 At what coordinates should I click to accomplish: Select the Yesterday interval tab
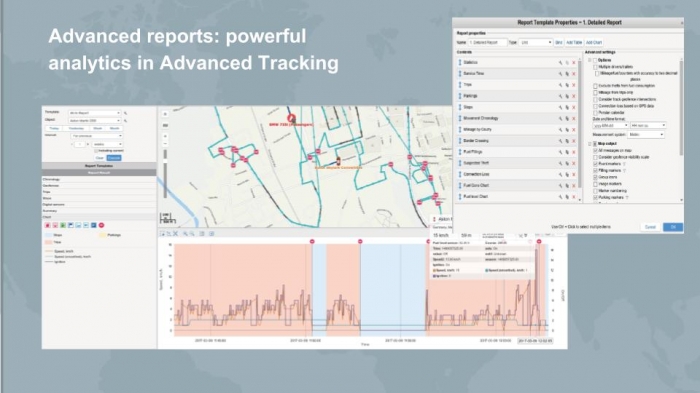pyautogui.click(x=76, y=128)
